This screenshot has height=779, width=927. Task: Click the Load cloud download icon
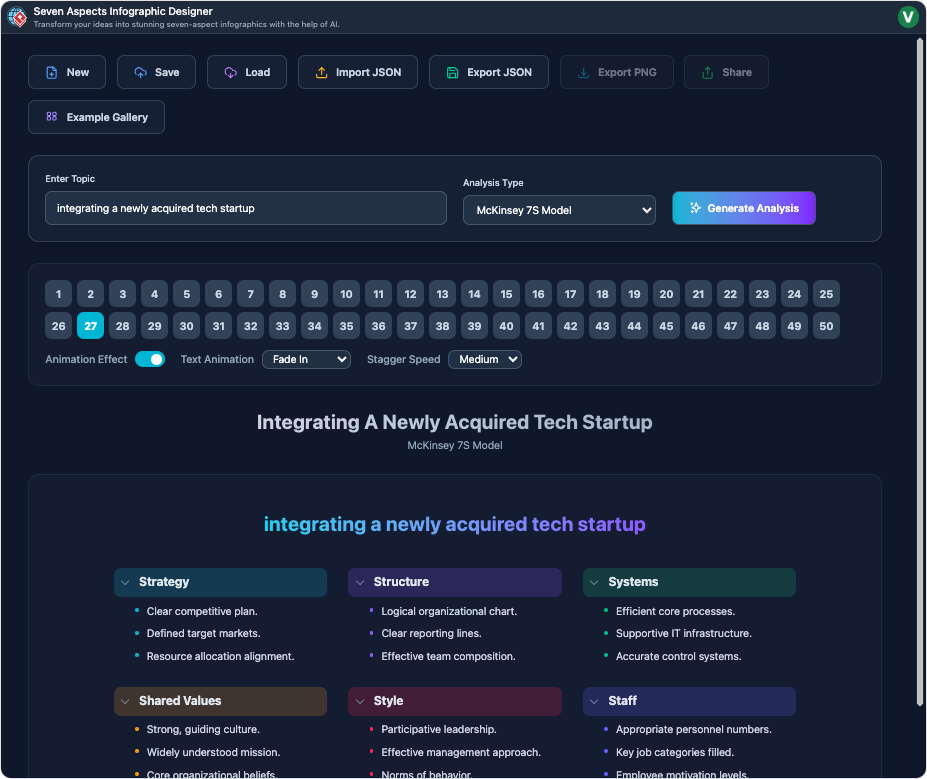coord(230,73)
